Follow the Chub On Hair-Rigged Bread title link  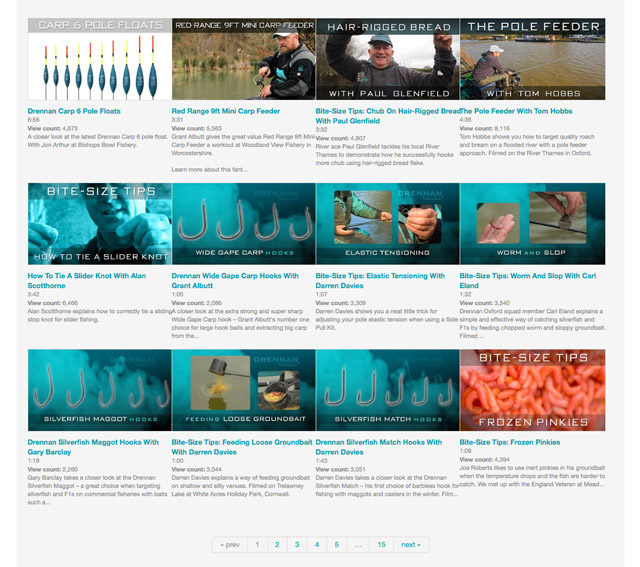pyautogui.click(x=388, y=116)
